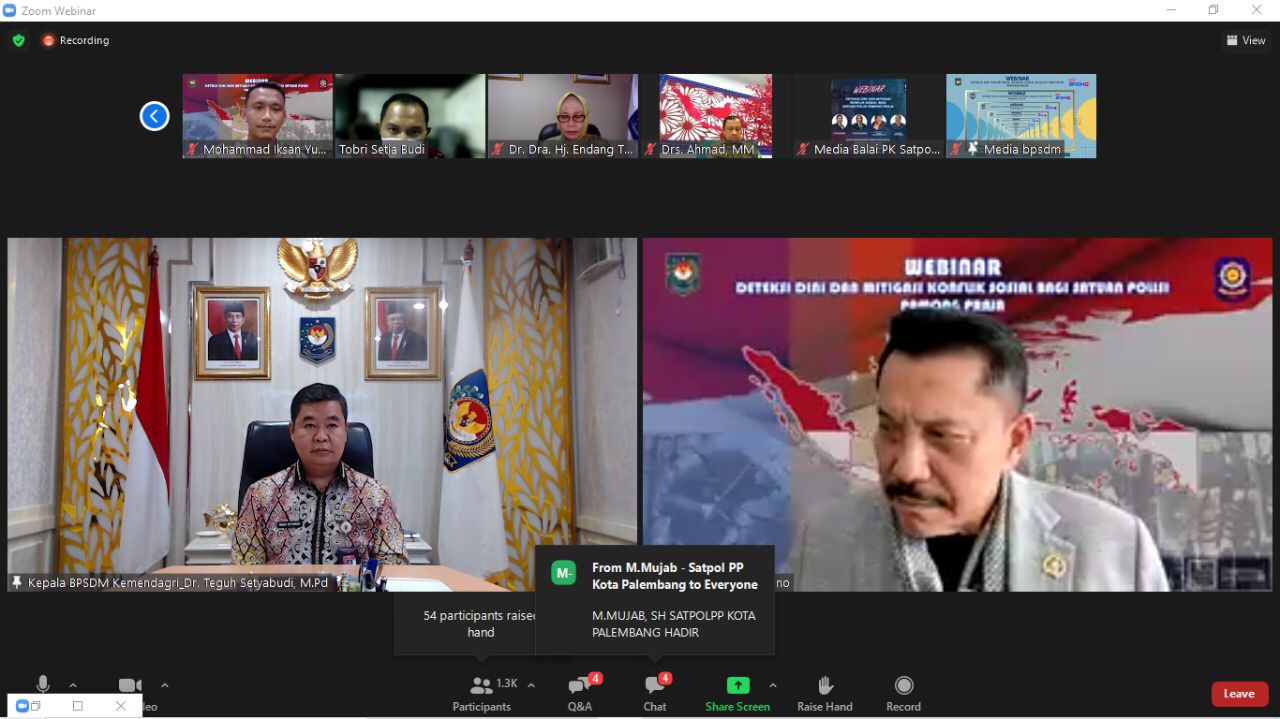Image resolution: width=1280 pixels, height=719 pixels.
Task: Click the microphone mute icon
Action: [43, 684]
